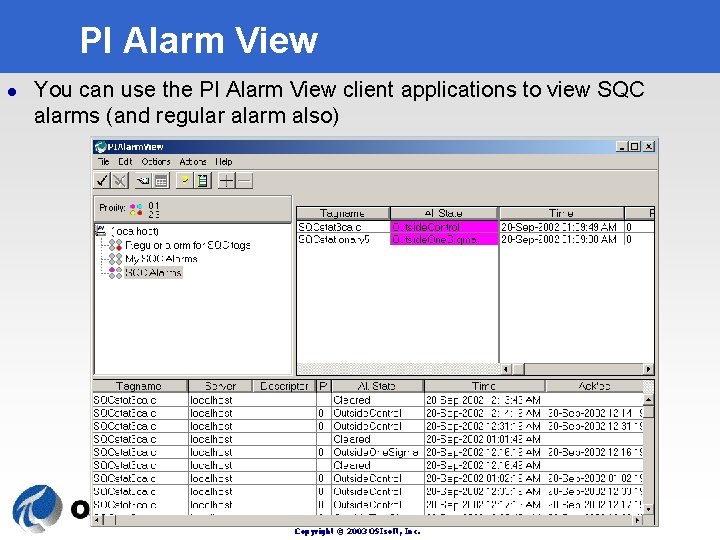Click the magenta priority 0 dot
The height and width of the screenshot is (540, 720).
coord(133,207)
